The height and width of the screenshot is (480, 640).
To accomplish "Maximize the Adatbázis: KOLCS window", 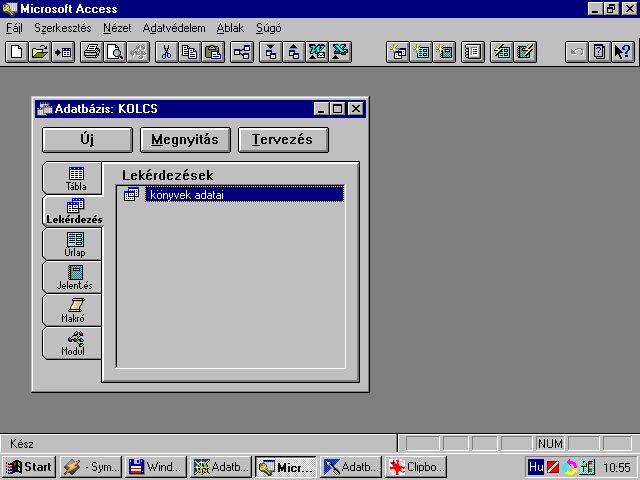I will pos(338,109).
